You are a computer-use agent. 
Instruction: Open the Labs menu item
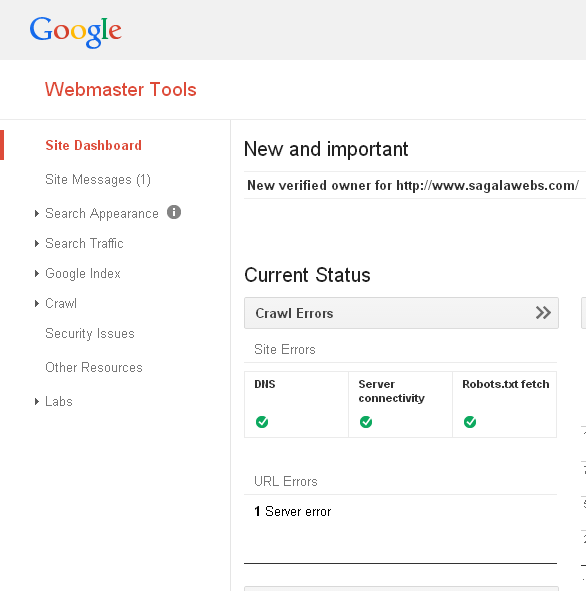59,401
